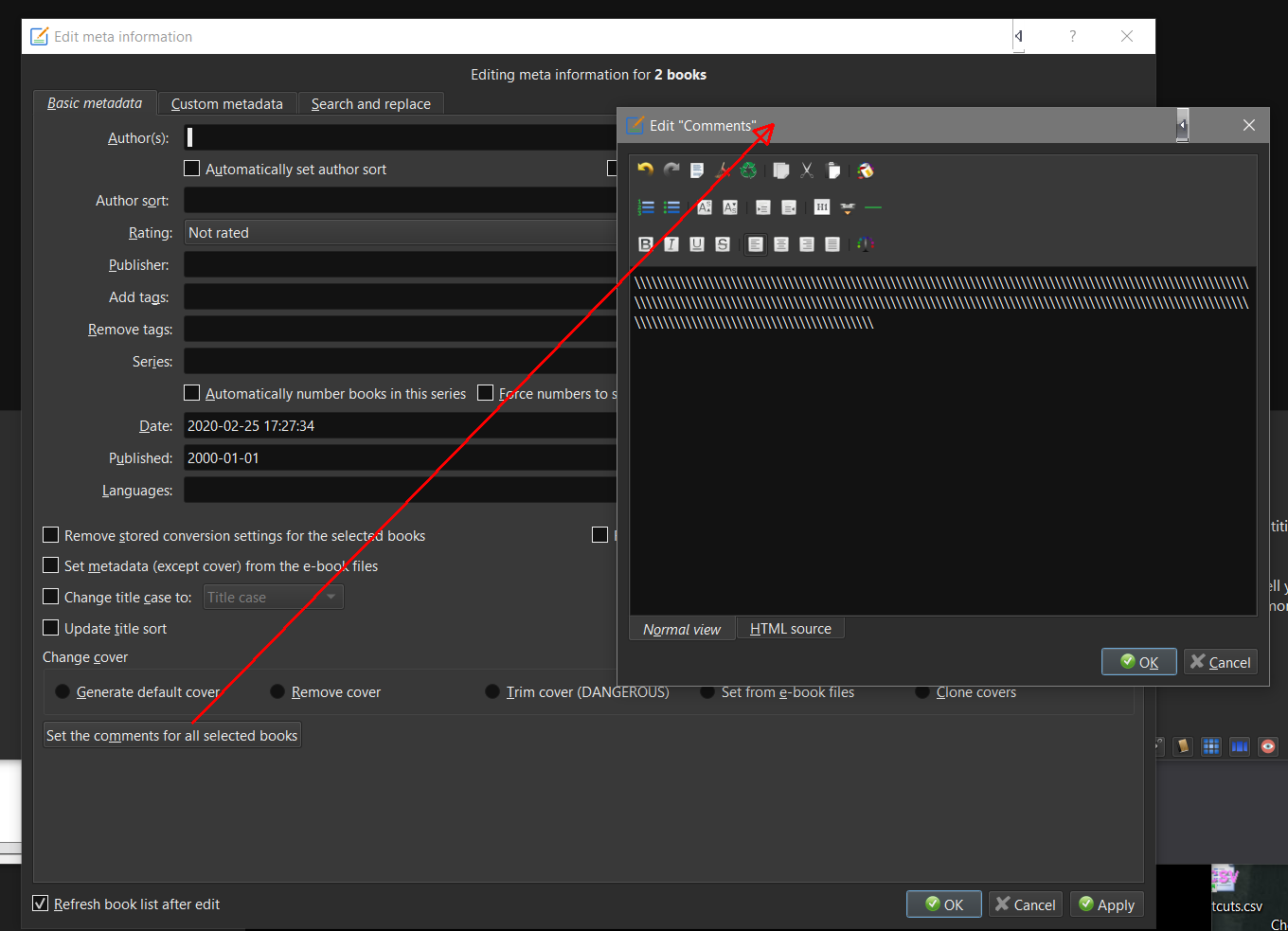This screenshot has height=931, width=1288.
Task: Open the Custom metadata tab
Action: 227,104
